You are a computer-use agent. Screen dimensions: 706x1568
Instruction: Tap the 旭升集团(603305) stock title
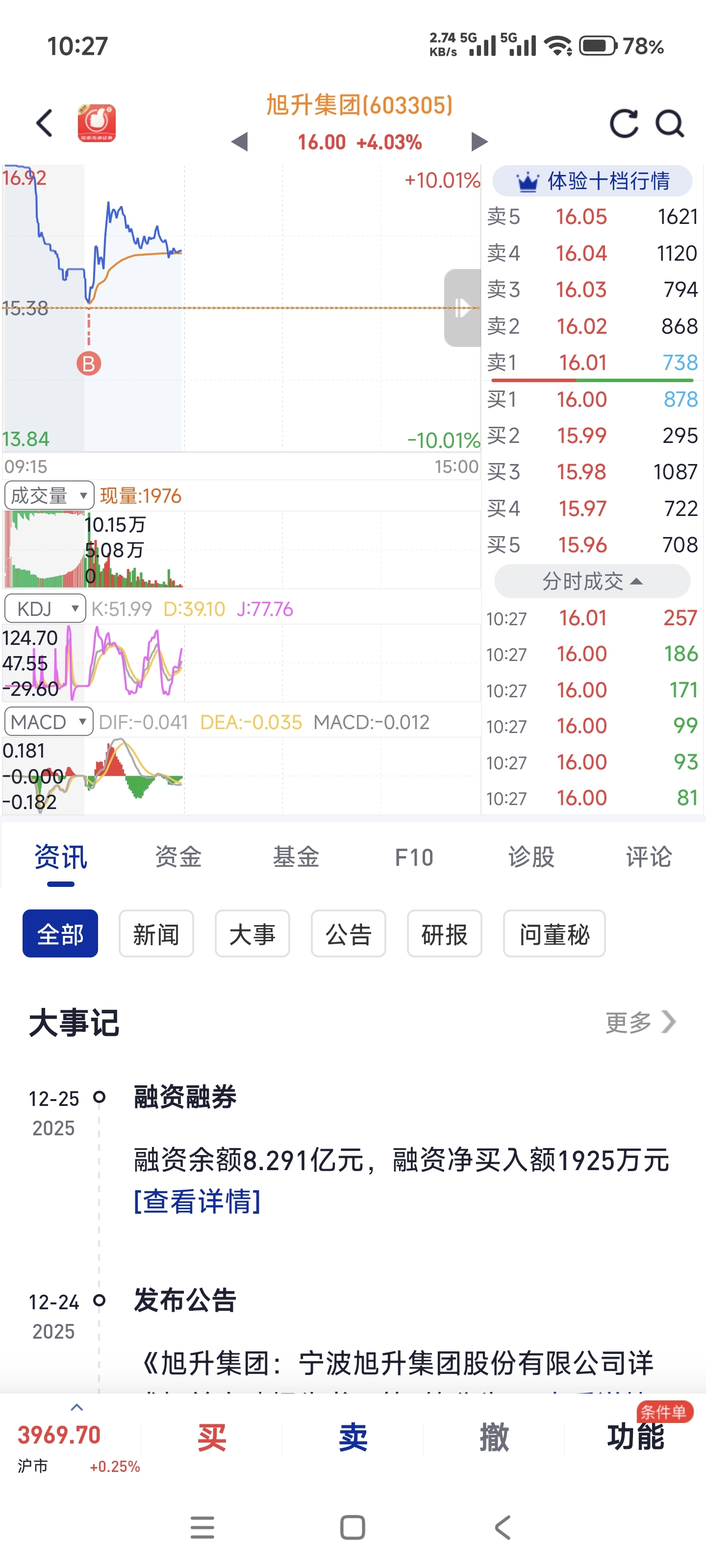359,105
